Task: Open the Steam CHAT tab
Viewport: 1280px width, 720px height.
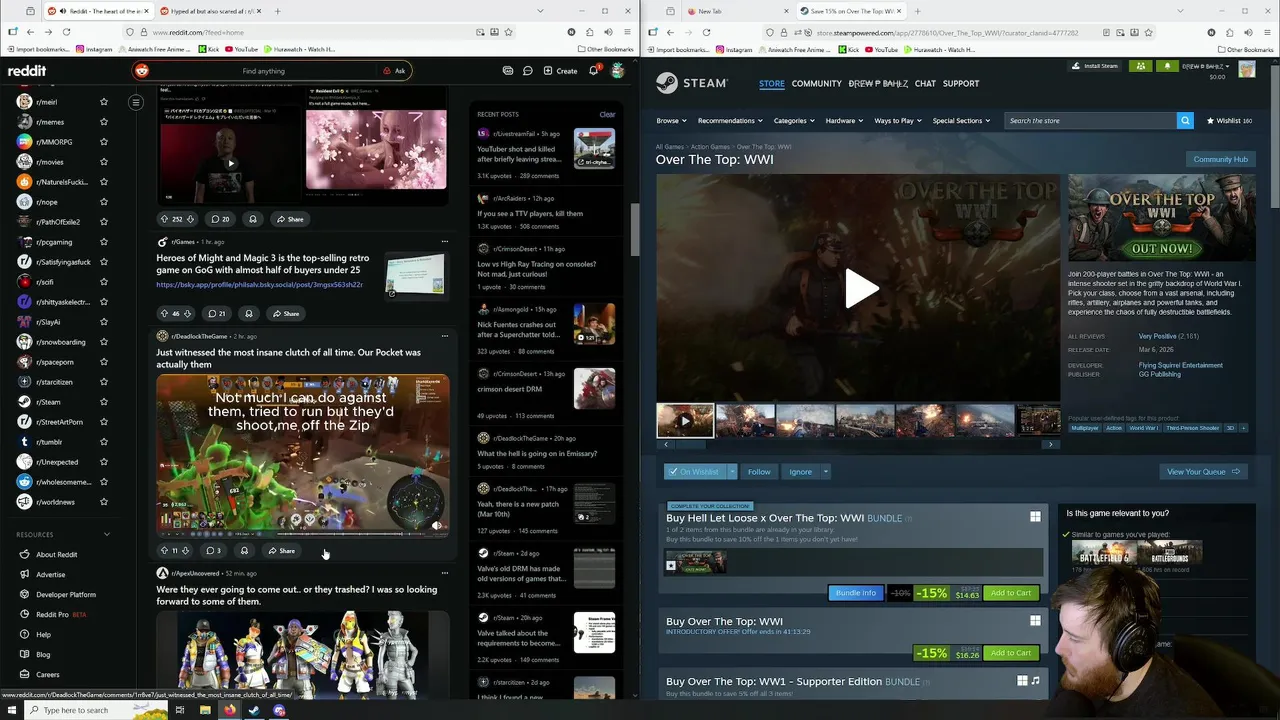Action: 925,83
